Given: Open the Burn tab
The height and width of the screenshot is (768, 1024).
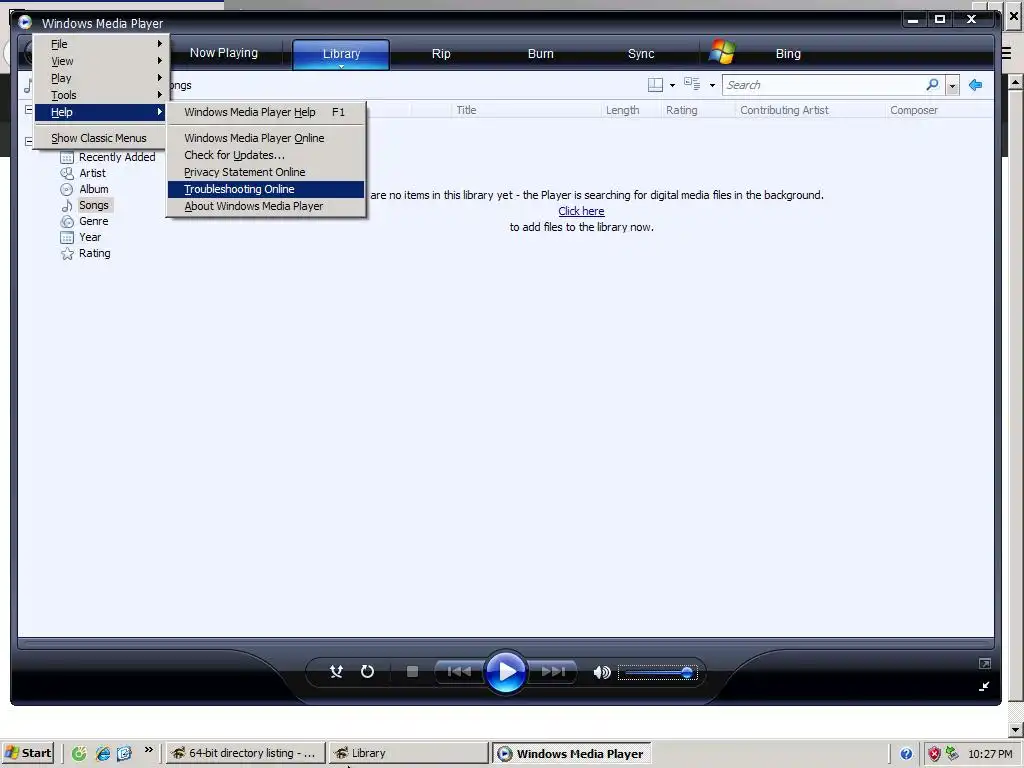Looking at the screenshot, I should pos(541,54).
